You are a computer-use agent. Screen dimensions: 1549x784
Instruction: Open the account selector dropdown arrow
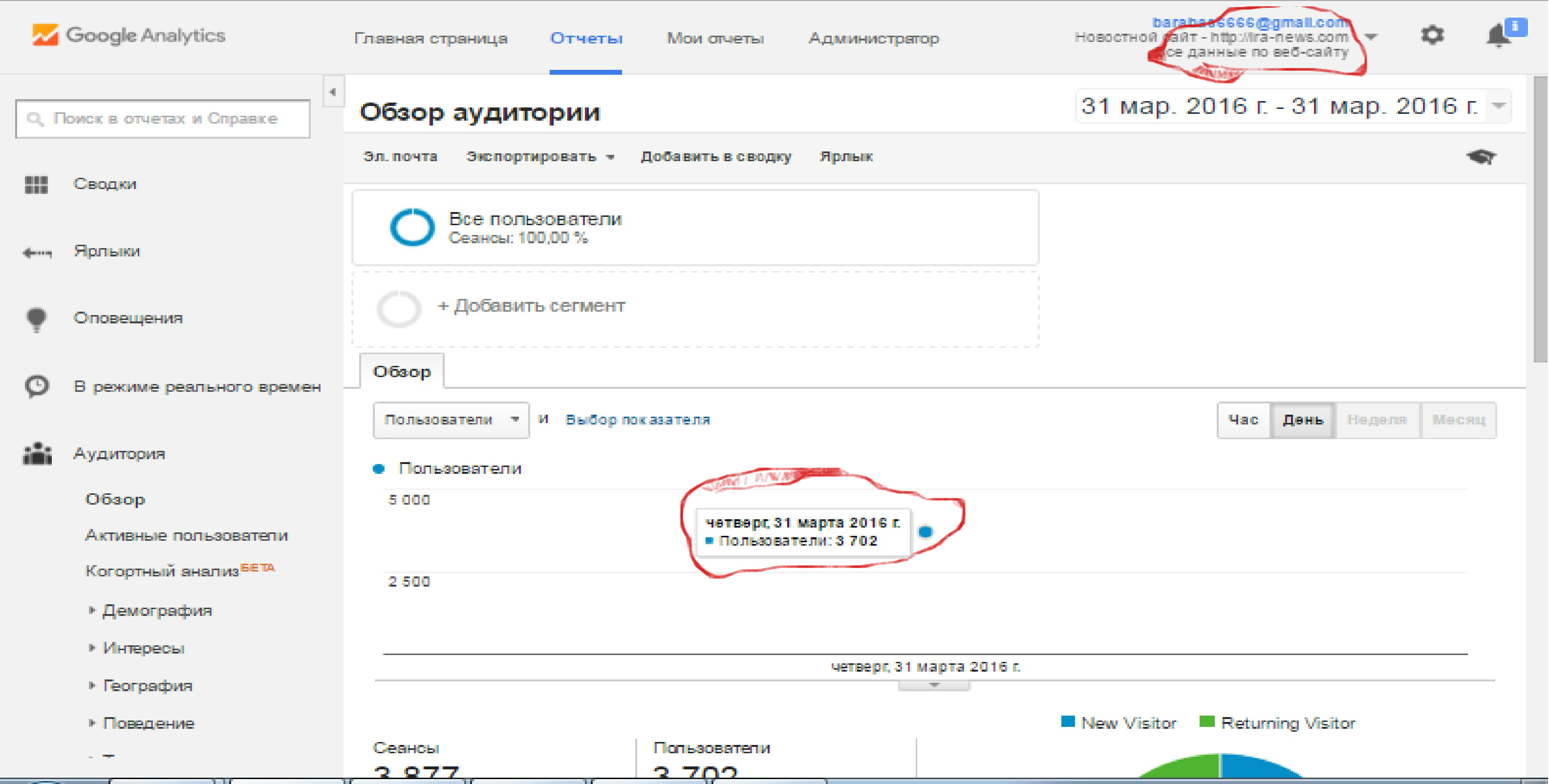coord(1371,37)
